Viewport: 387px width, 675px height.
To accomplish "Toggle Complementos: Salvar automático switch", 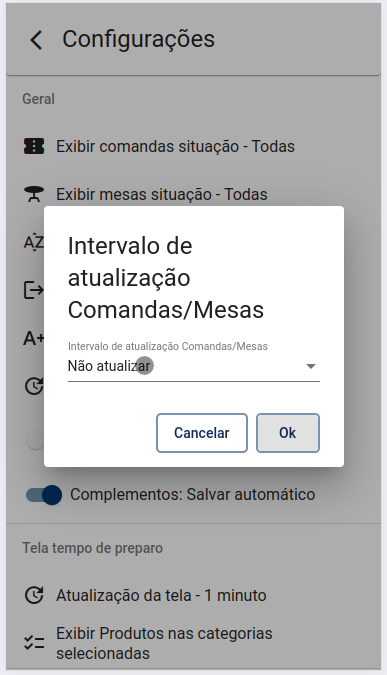I will tap(43, 495).
